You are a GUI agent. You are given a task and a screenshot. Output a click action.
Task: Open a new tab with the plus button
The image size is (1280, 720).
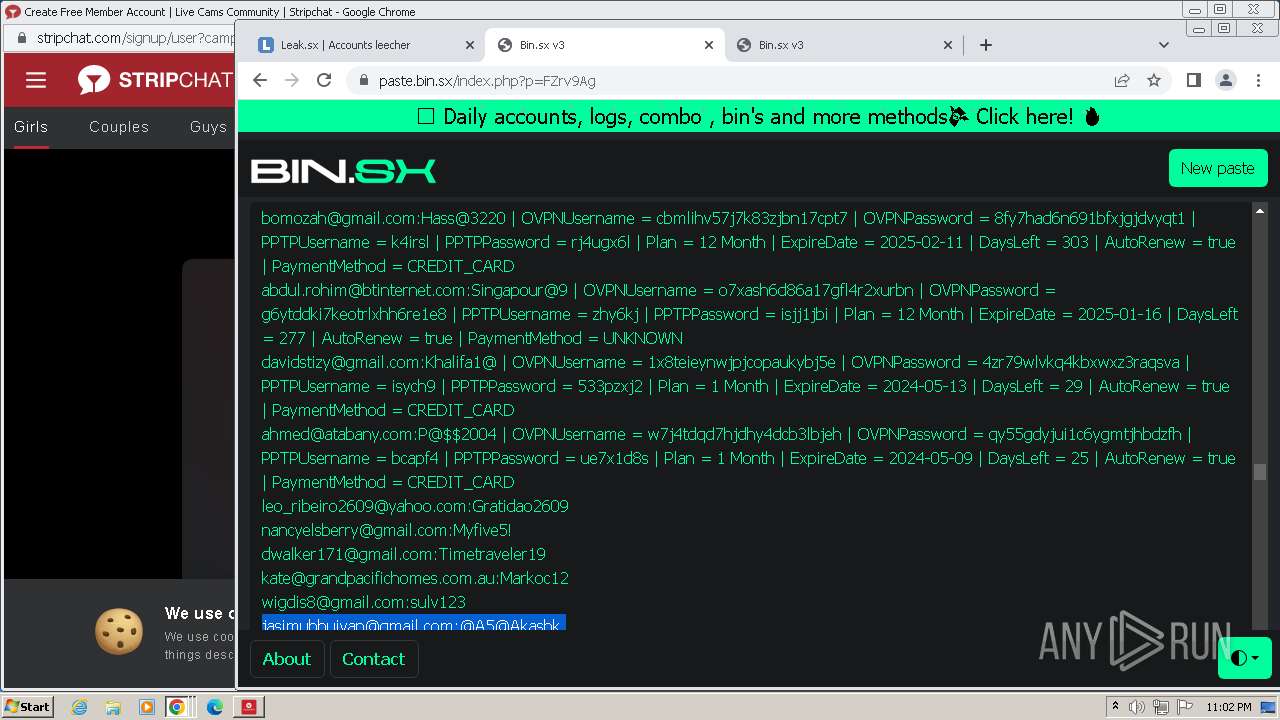tap(986, 45)
